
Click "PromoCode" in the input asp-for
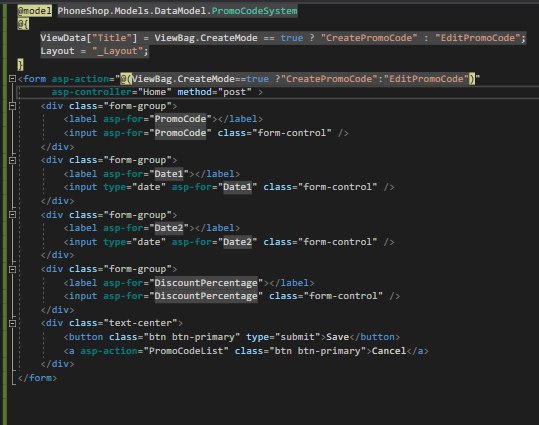tap(180, 133)
